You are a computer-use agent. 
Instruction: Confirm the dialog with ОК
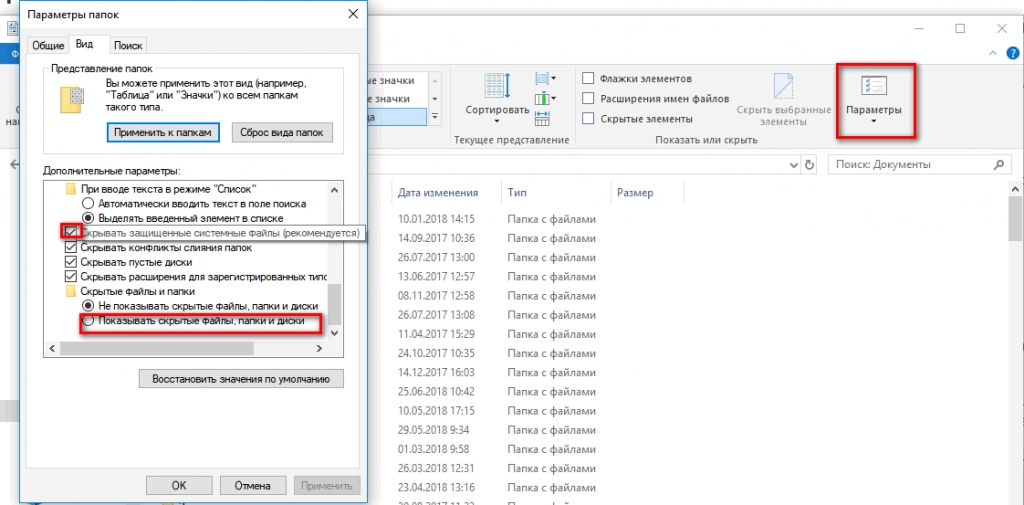[x=179, y=485]
